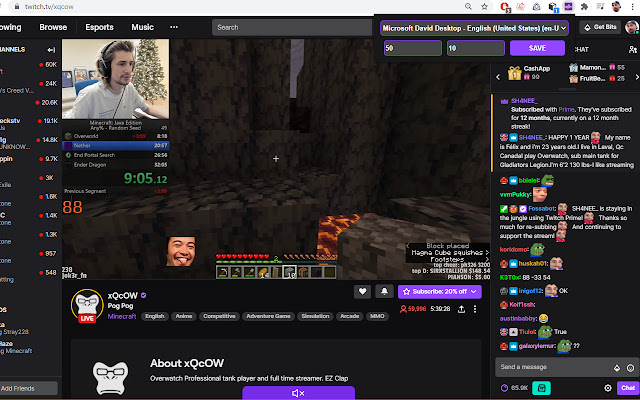Click the Prime link in sub notice

(566, 109)
